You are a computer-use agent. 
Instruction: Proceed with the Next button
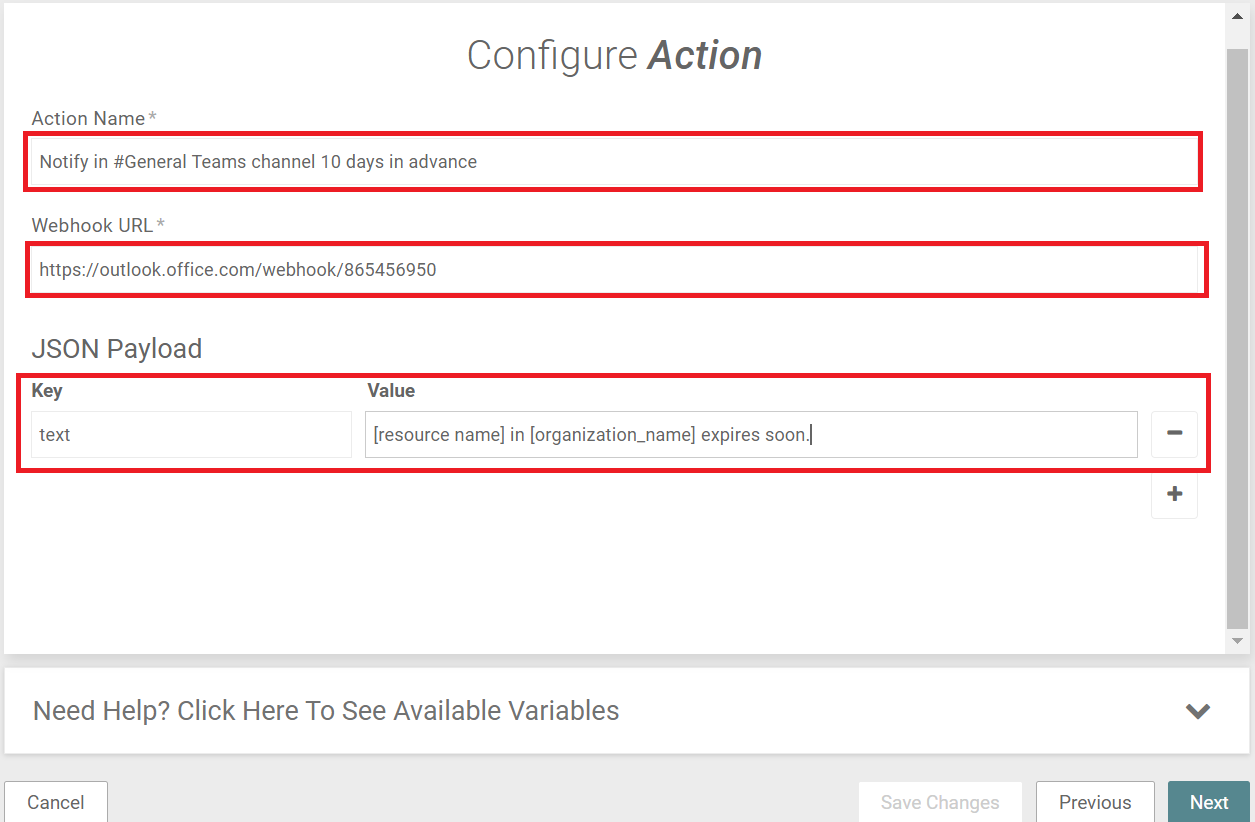pos(1209,802)
